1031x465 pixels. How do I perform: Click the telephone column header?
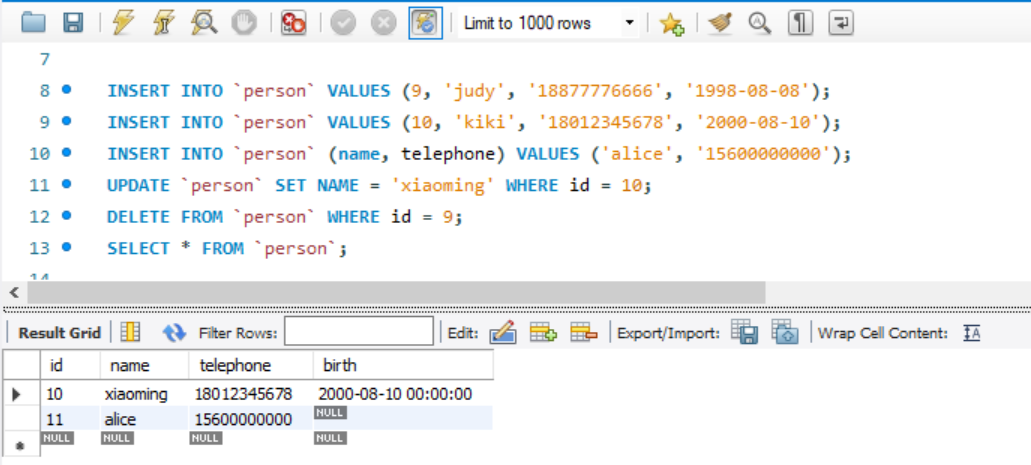[251, 365]
